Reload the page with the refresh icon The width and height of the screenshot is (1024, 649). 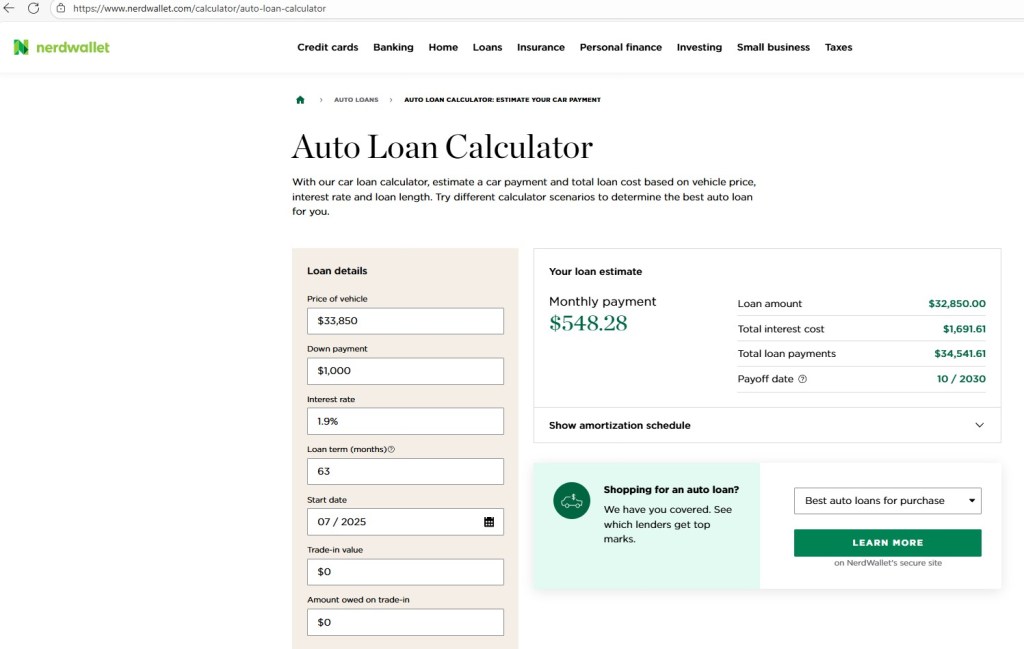click(33, 10)
